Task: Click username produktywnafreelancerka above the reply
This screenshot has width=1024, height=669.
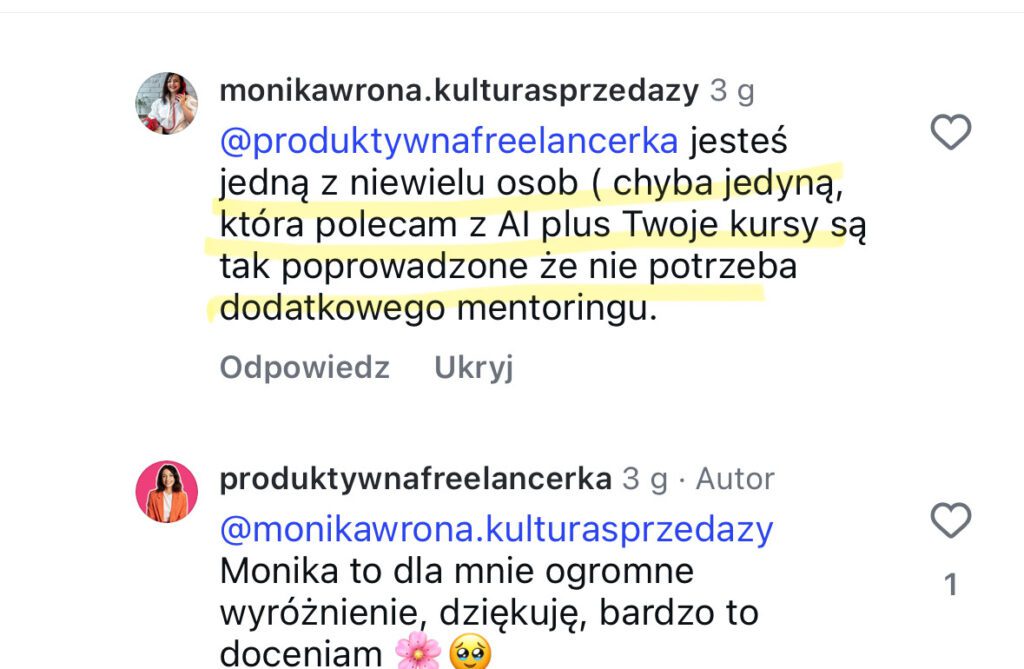Action: 415,479
